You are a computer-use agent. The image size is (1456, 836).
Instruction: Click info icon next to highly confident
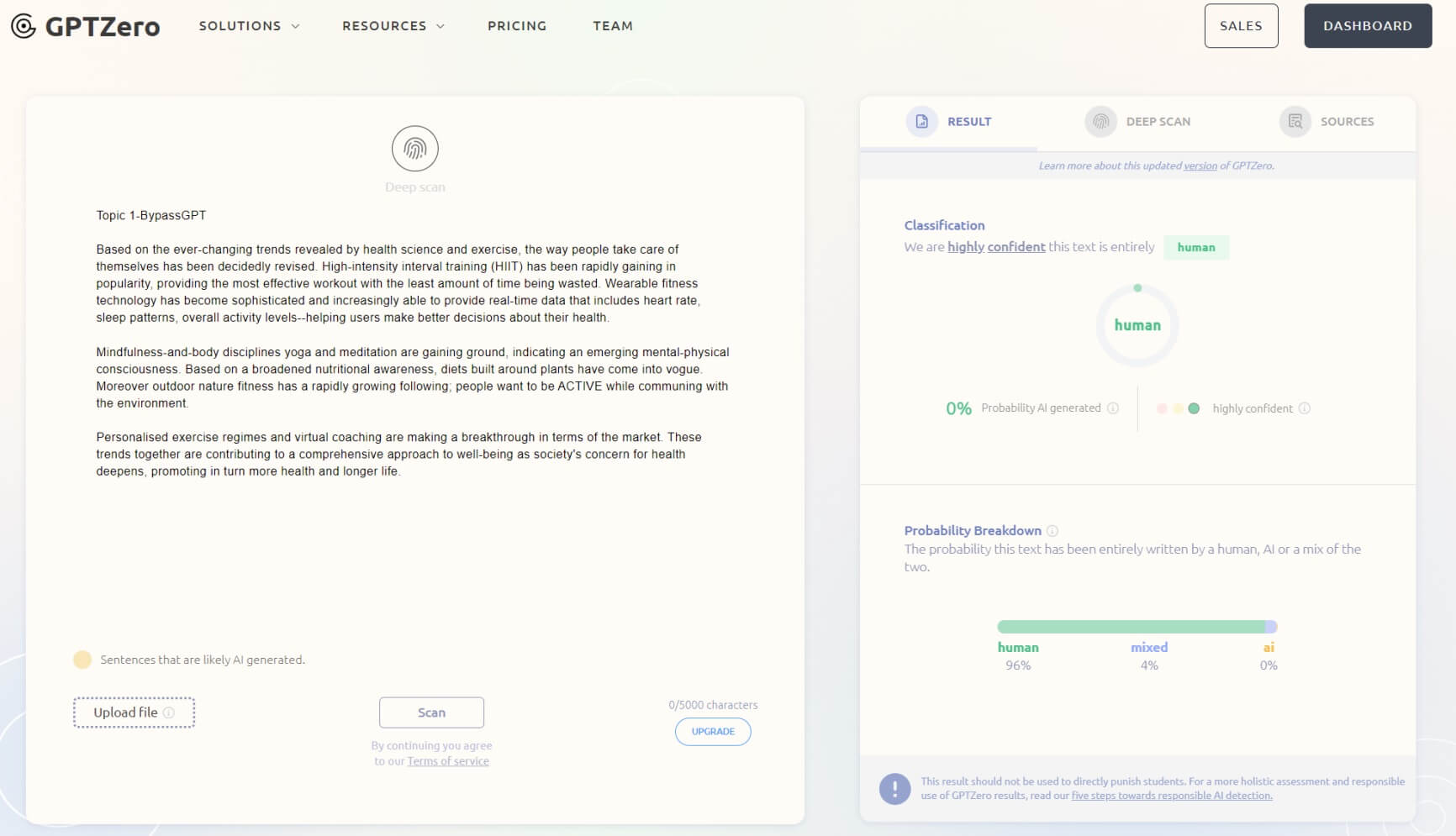1304,408
